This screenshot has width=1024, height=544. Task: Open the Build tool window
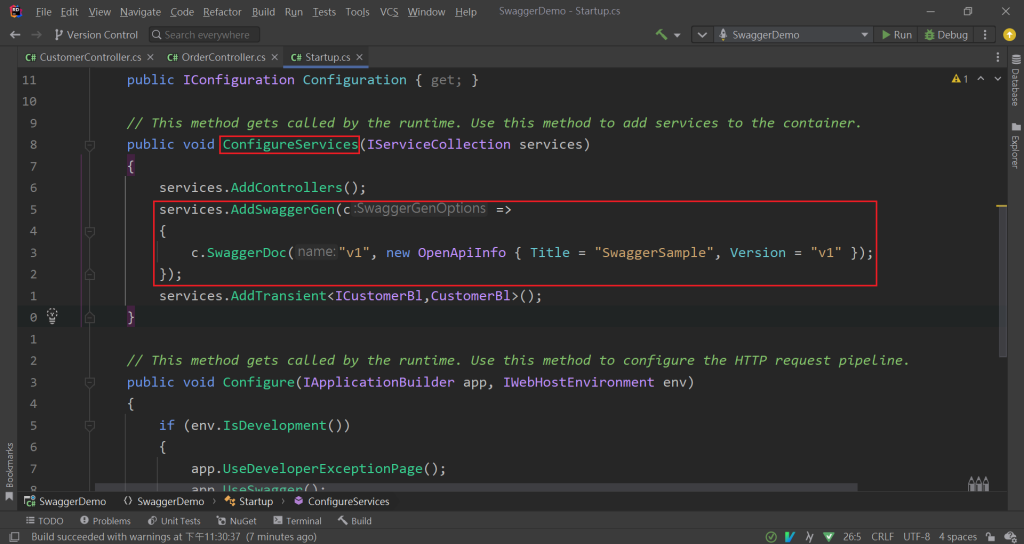point(355,520)
